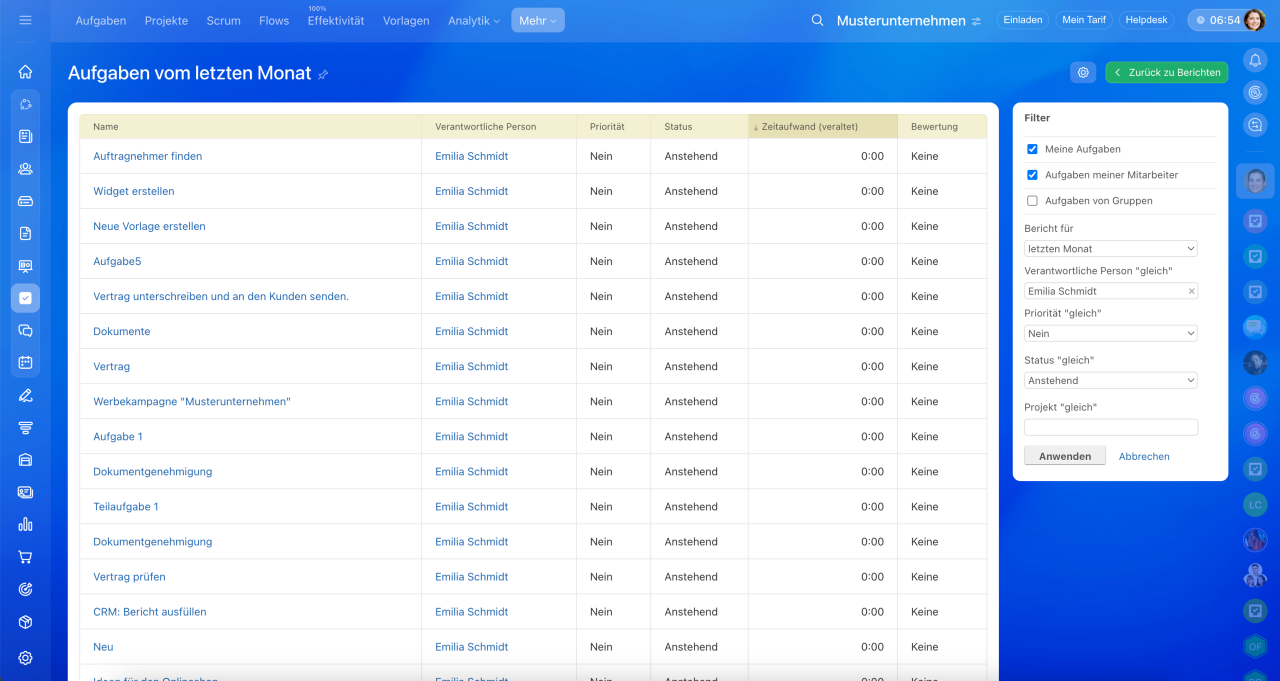
Task: Open the Bericht für dropdown
Action: pyautogui.click(x=1110, y=249)
